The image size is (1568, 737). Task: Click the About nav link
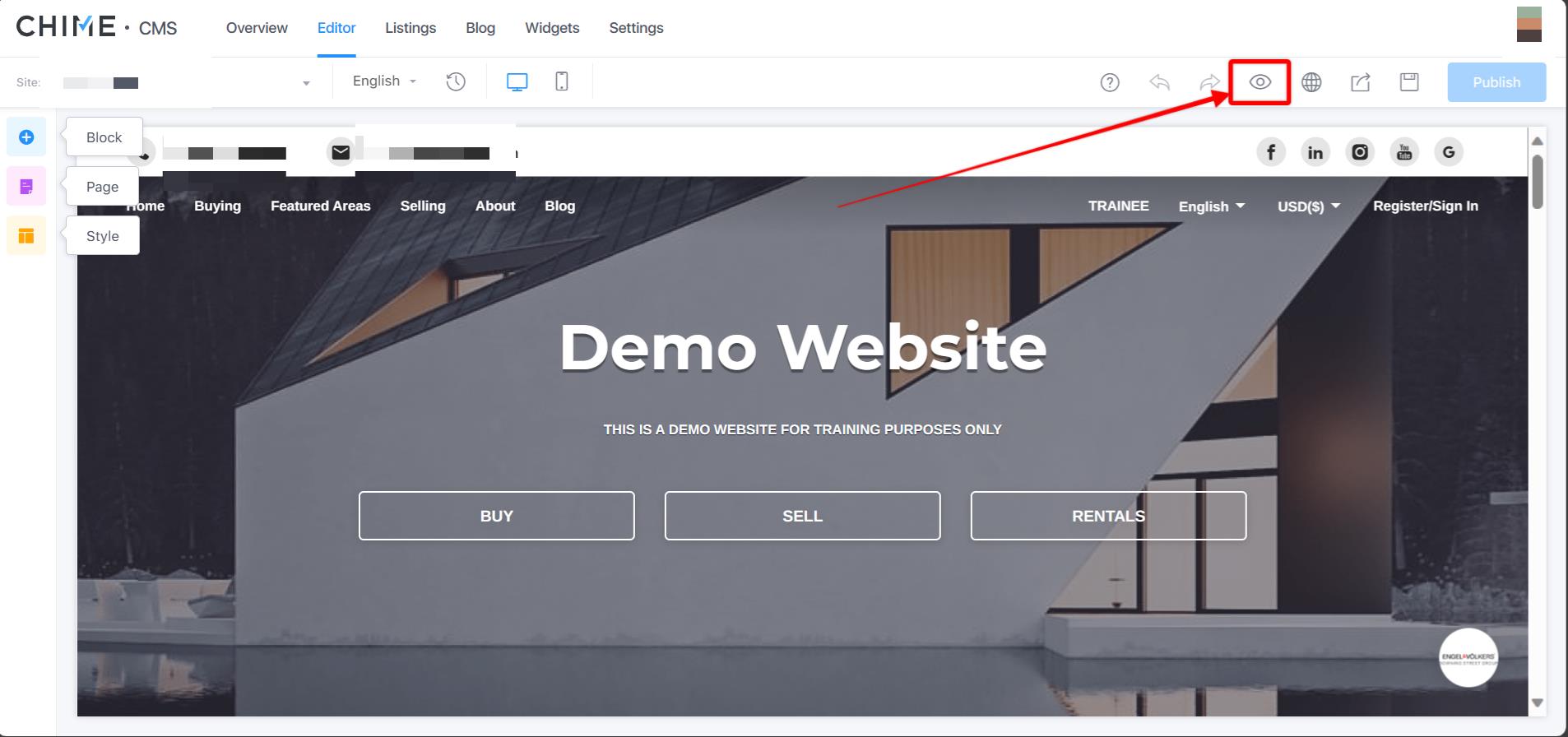[x=495, y=206]
